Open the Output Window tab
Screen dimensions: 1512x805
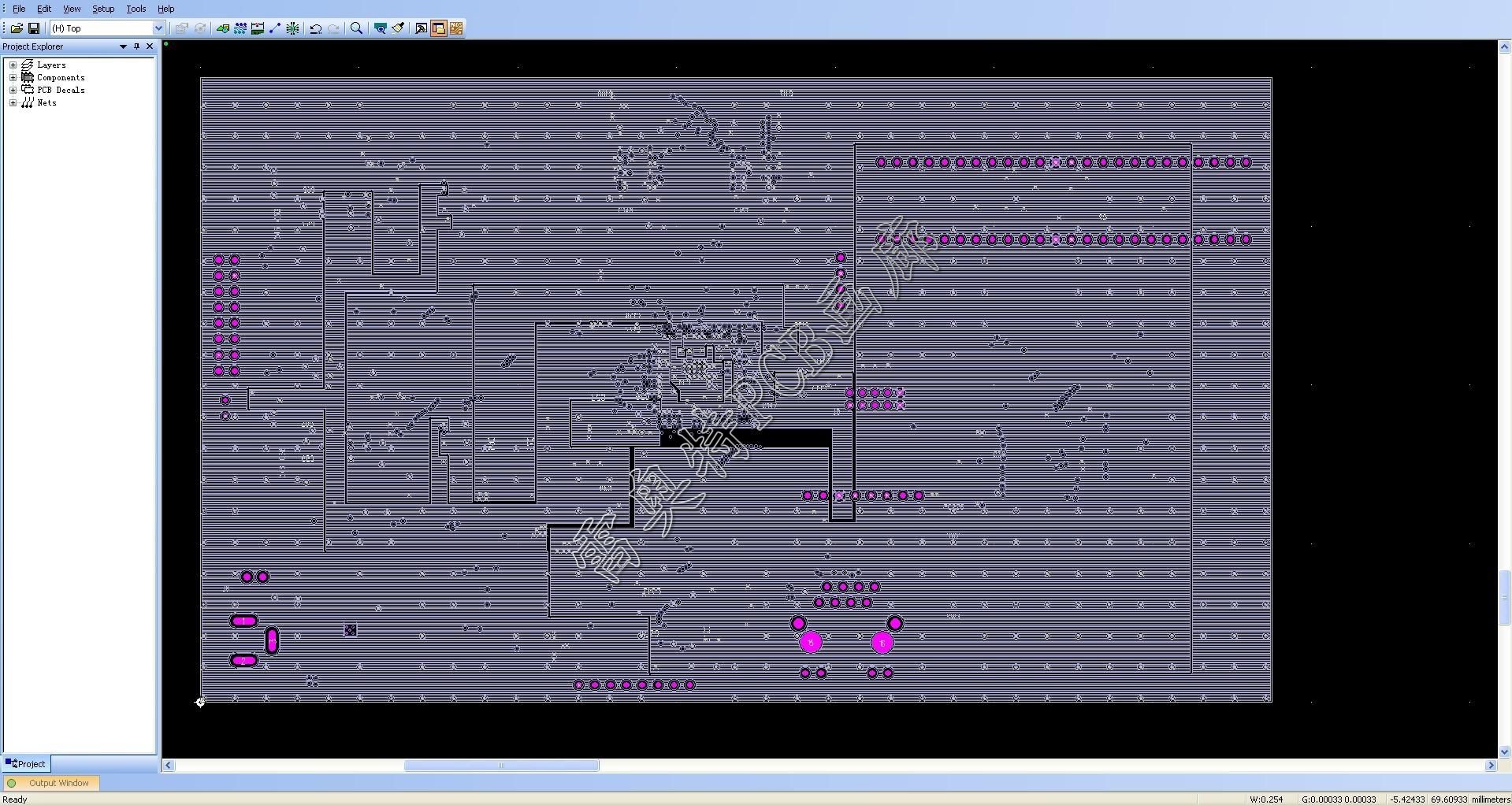tap(52, 783)
